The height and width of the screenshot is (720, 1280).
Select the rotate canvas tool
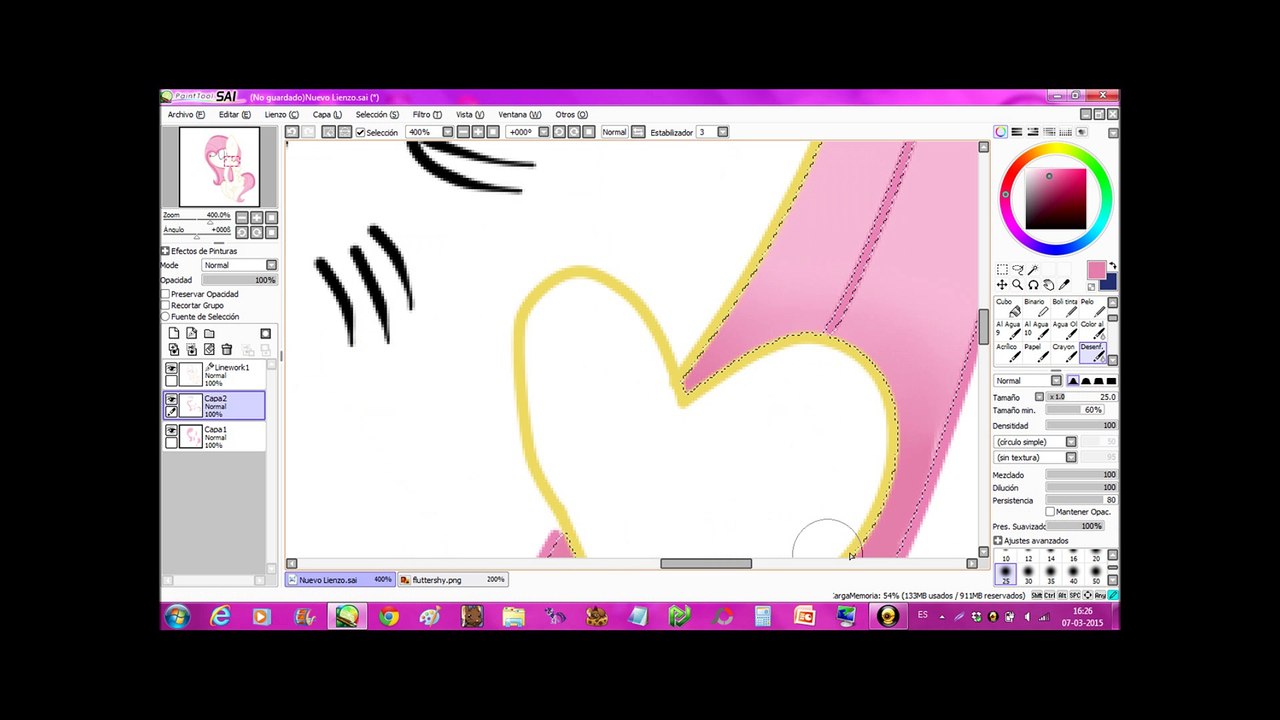(x=1033, y=285)
